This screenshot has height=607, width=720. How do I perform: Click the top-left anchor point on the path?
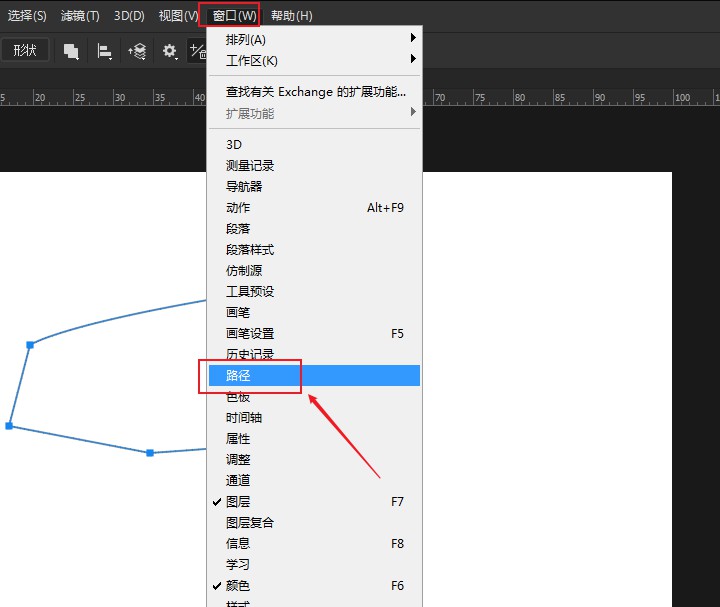(30, 344)
